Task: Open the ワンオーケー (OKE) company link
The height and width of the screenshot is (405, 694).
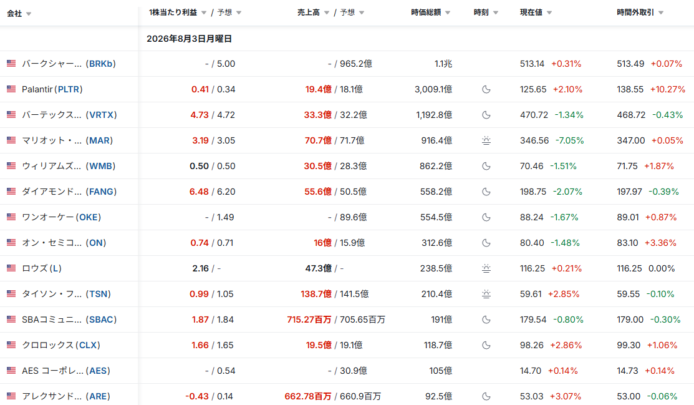Action: click(62, 217)
